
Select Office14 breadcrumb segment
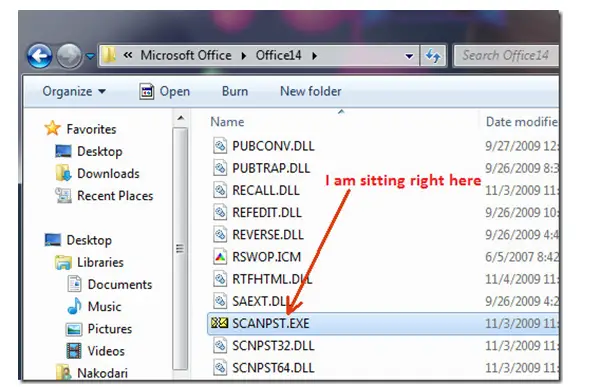[278, 56]
